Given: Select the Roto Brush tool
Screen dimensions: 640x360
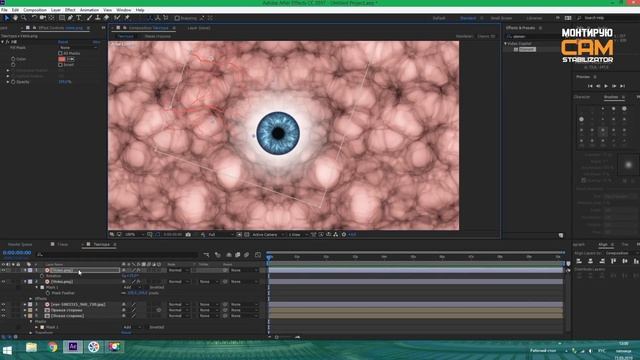Looking at the screenshot, I should [117, 18].
